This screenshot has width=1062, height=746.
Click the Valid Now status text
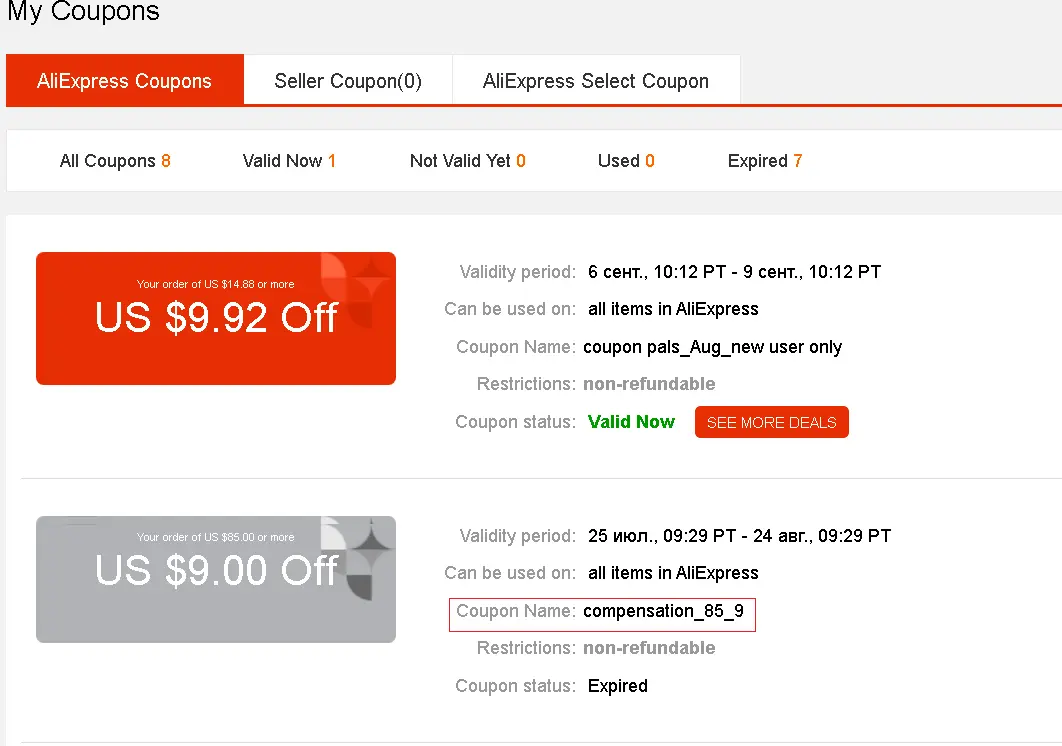coord(631,421)
